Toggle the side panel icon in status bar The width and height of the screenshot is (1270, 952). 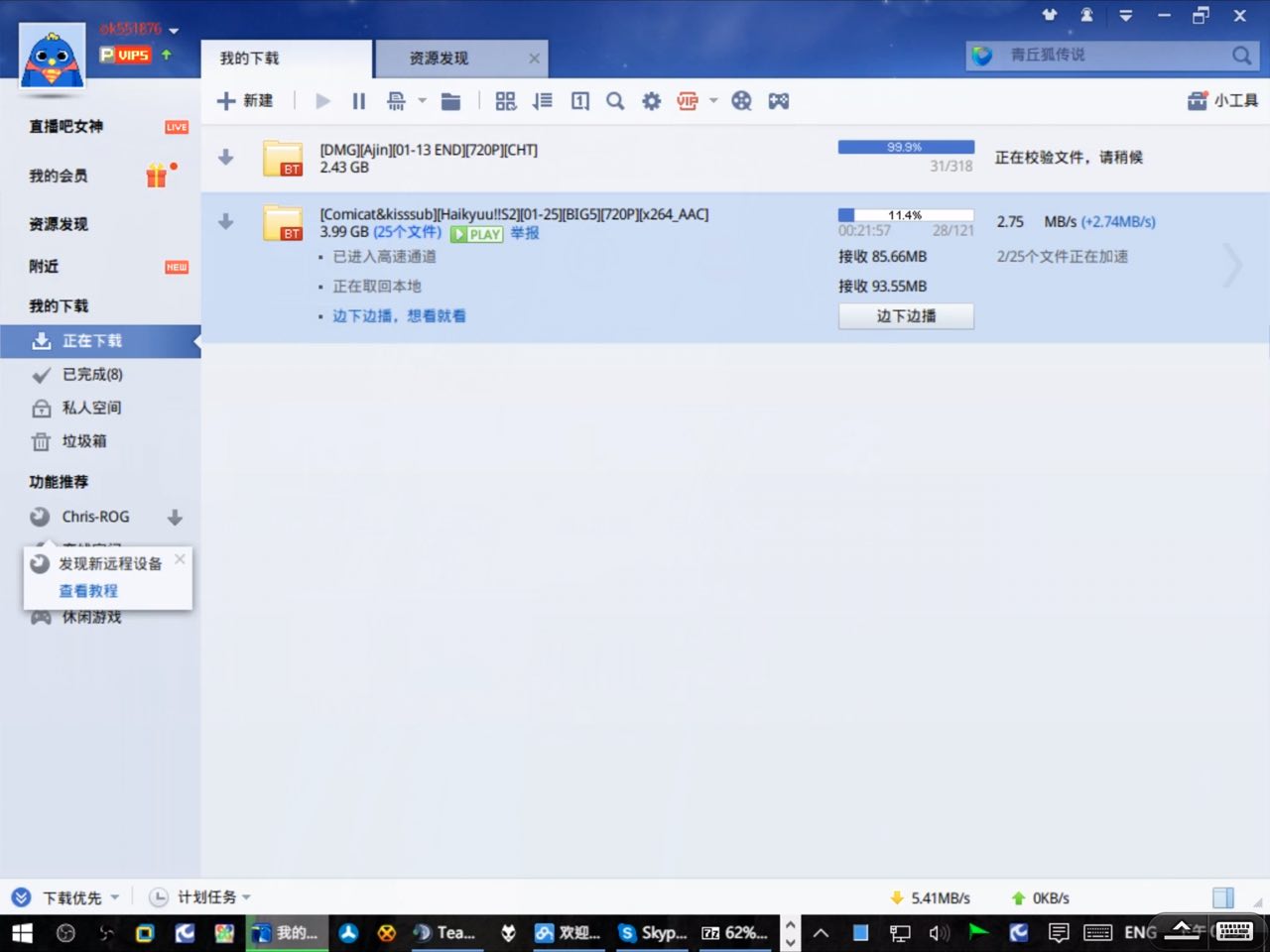tap(1223, 897)
